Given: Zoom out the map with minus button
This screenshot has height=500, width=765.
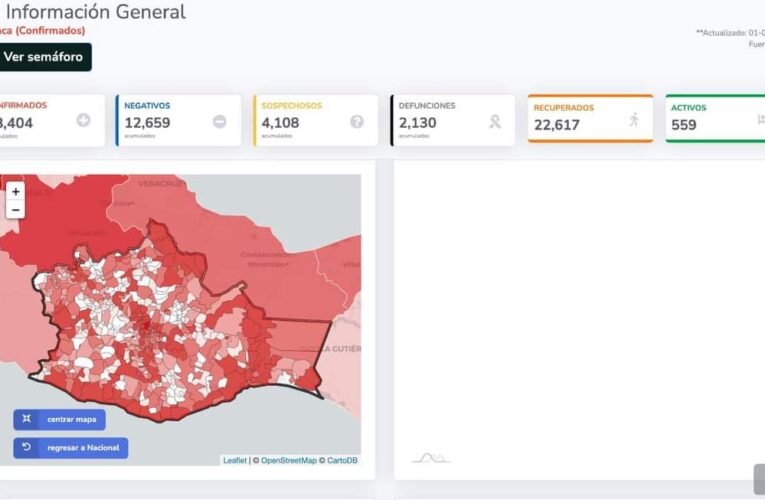Looking at the screenshot, I should pyautogui.click(x=16, y=209).
